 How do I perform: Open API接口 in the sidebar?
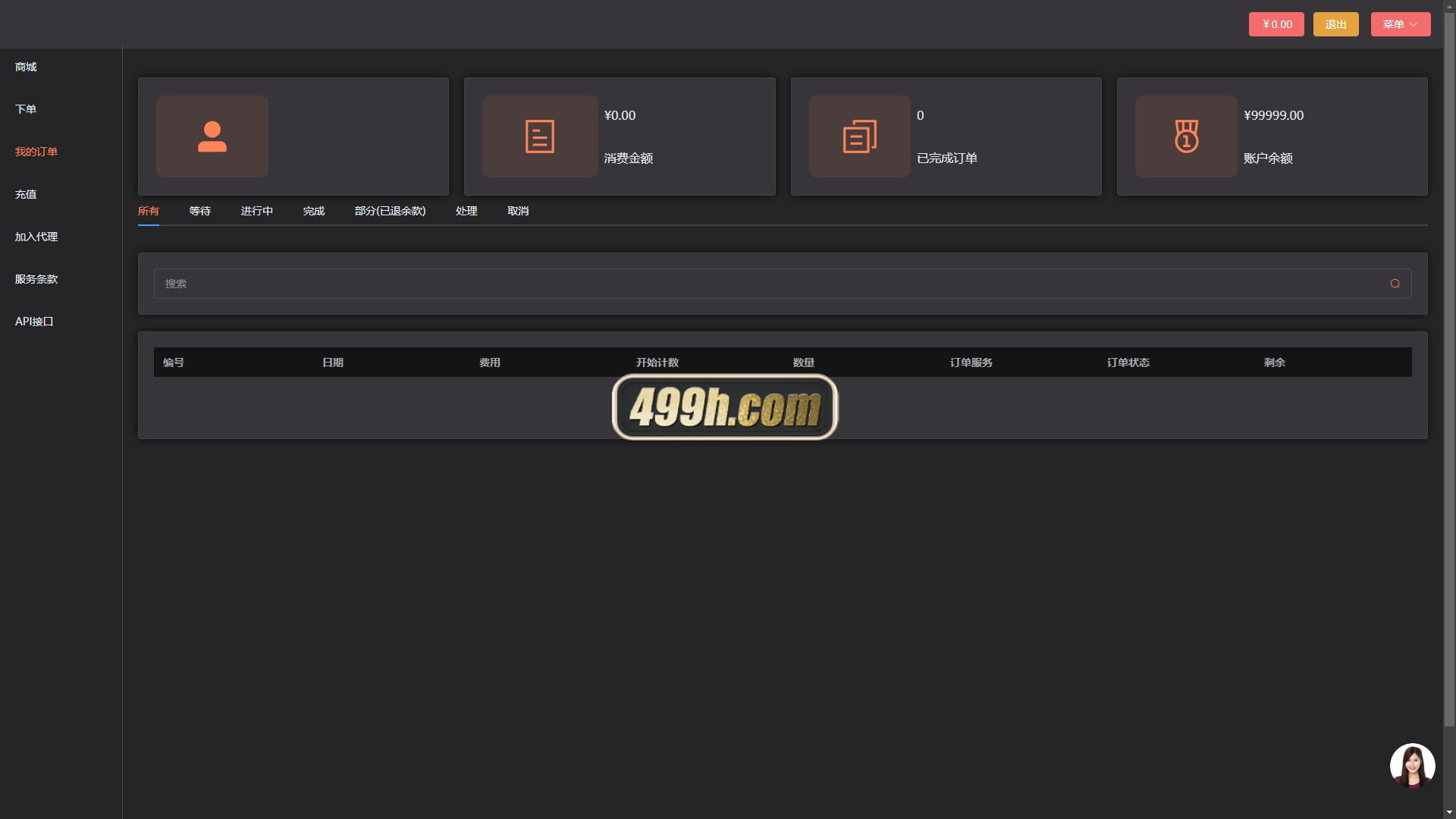point(34,322)
